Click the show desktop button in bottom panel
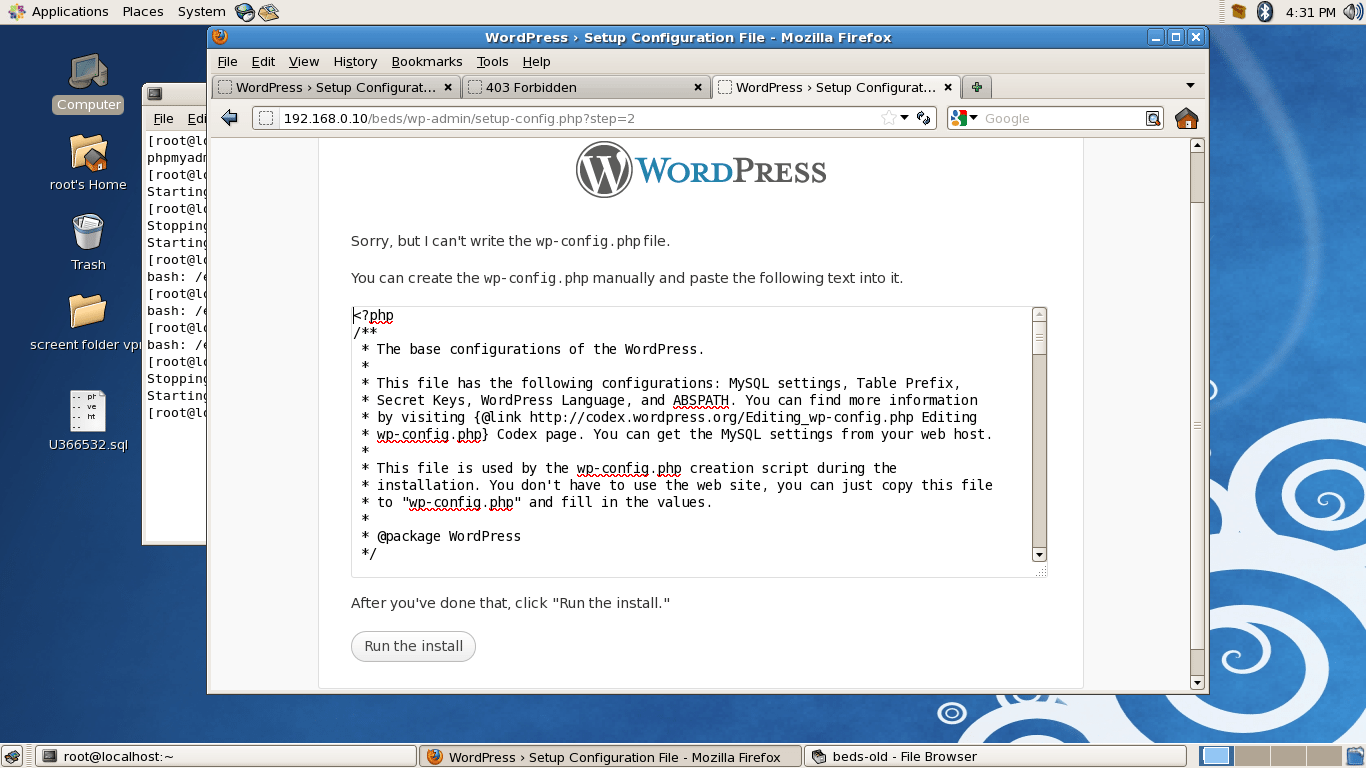 pyautogui.click(x=12, y=756)
